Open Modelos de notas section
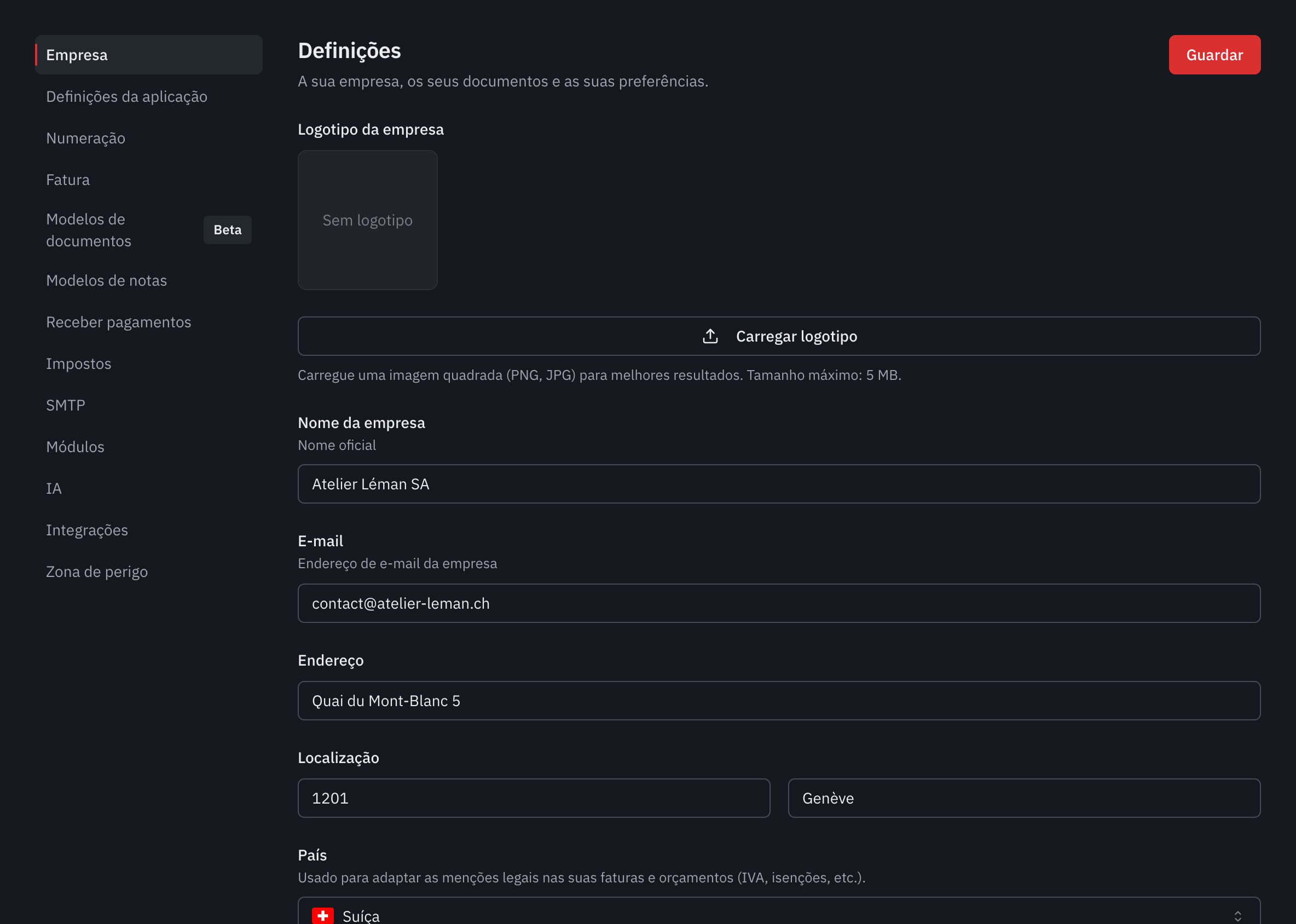Viewport: 1296px width, 924px height. [148, 280]
